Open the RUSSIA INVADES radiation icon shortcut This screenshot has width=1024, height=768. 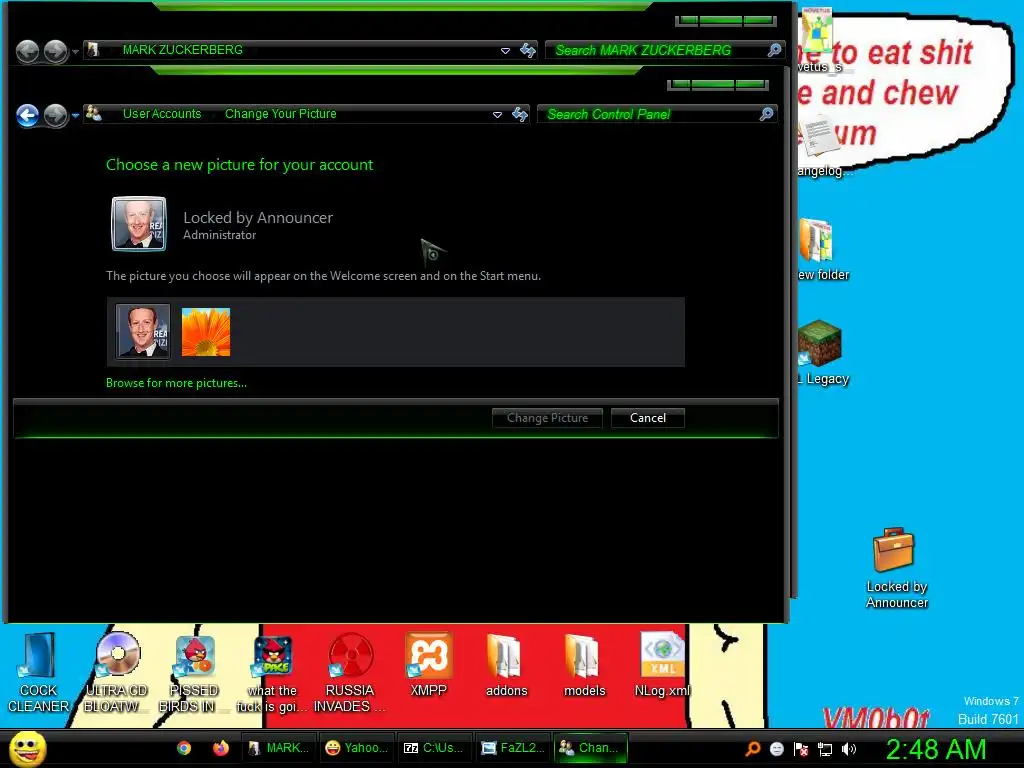pos(350,673)
